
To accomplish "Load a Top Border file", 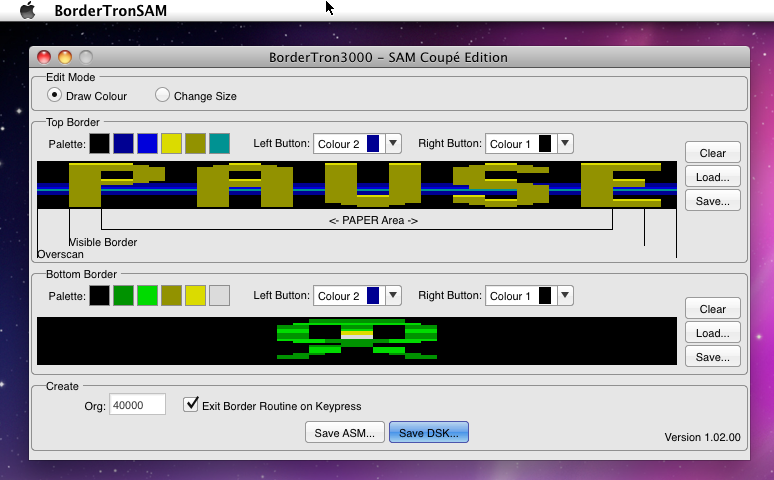I will point(712,177).
